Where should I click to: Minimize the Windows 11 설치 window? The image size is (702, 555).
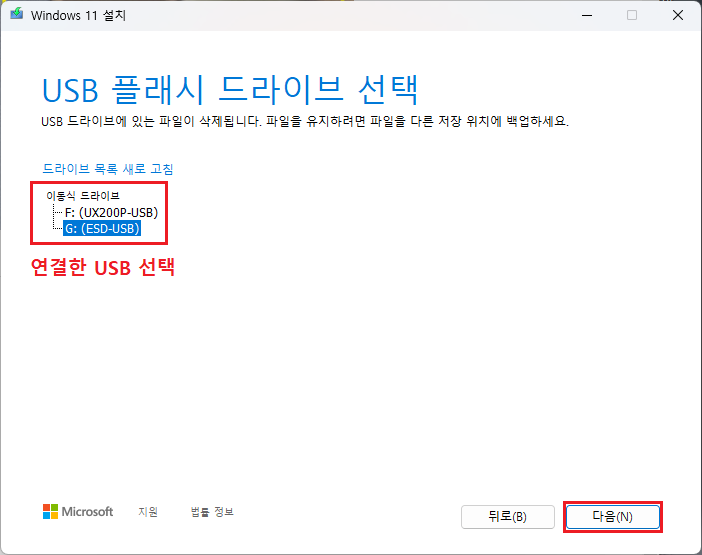coord(587,16)
